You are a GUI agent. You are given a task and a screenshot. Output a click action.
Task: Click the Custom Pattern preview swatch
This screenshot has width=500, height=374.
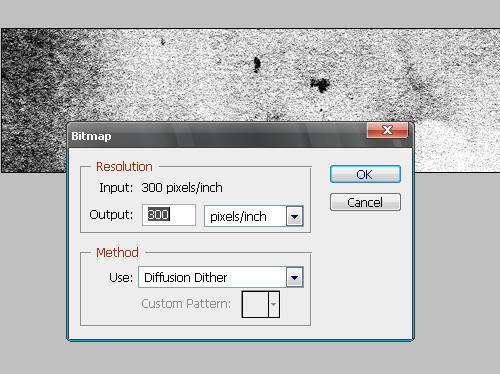[255, 304]
